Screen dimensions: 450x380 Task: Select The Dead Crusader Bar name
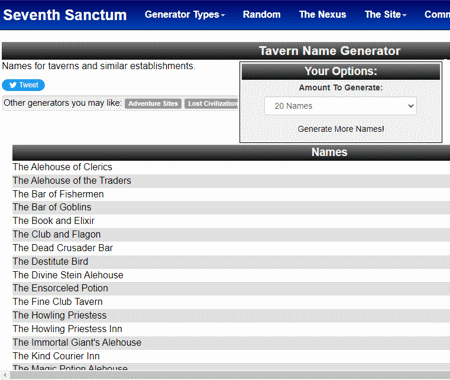point(63,248)
